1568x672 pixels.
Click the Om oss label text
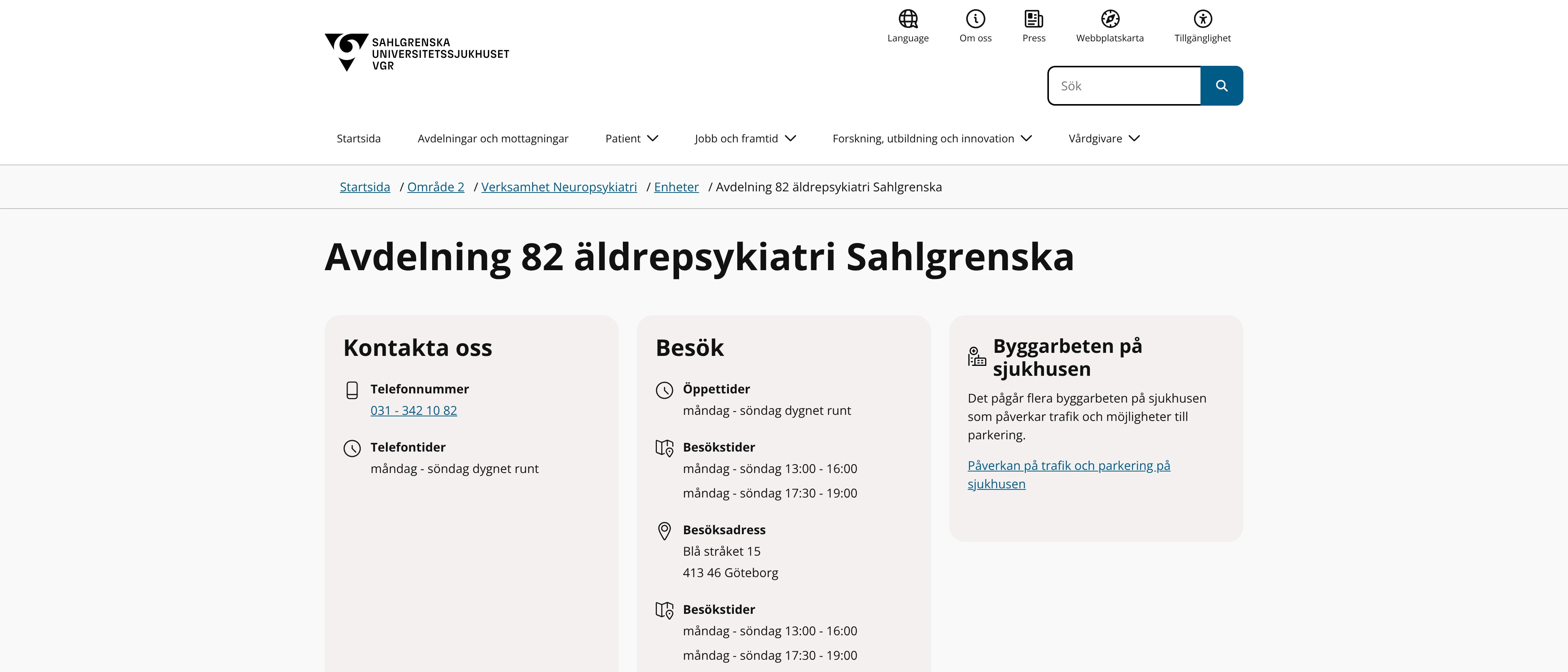tap(975, 38)
